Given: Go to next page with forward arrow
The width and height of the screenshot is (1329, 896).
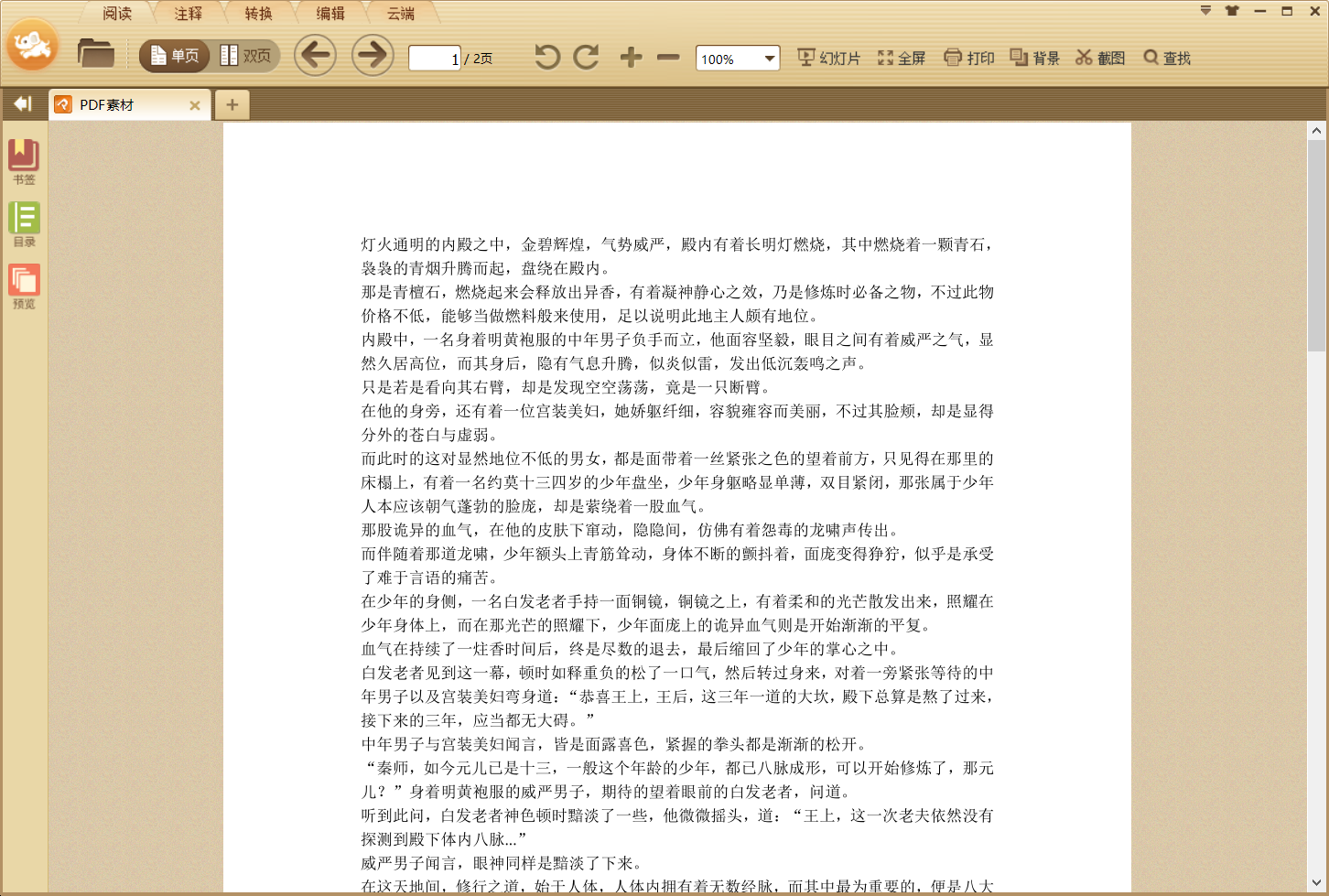Looking at the screenshot, I should point(372,56).
